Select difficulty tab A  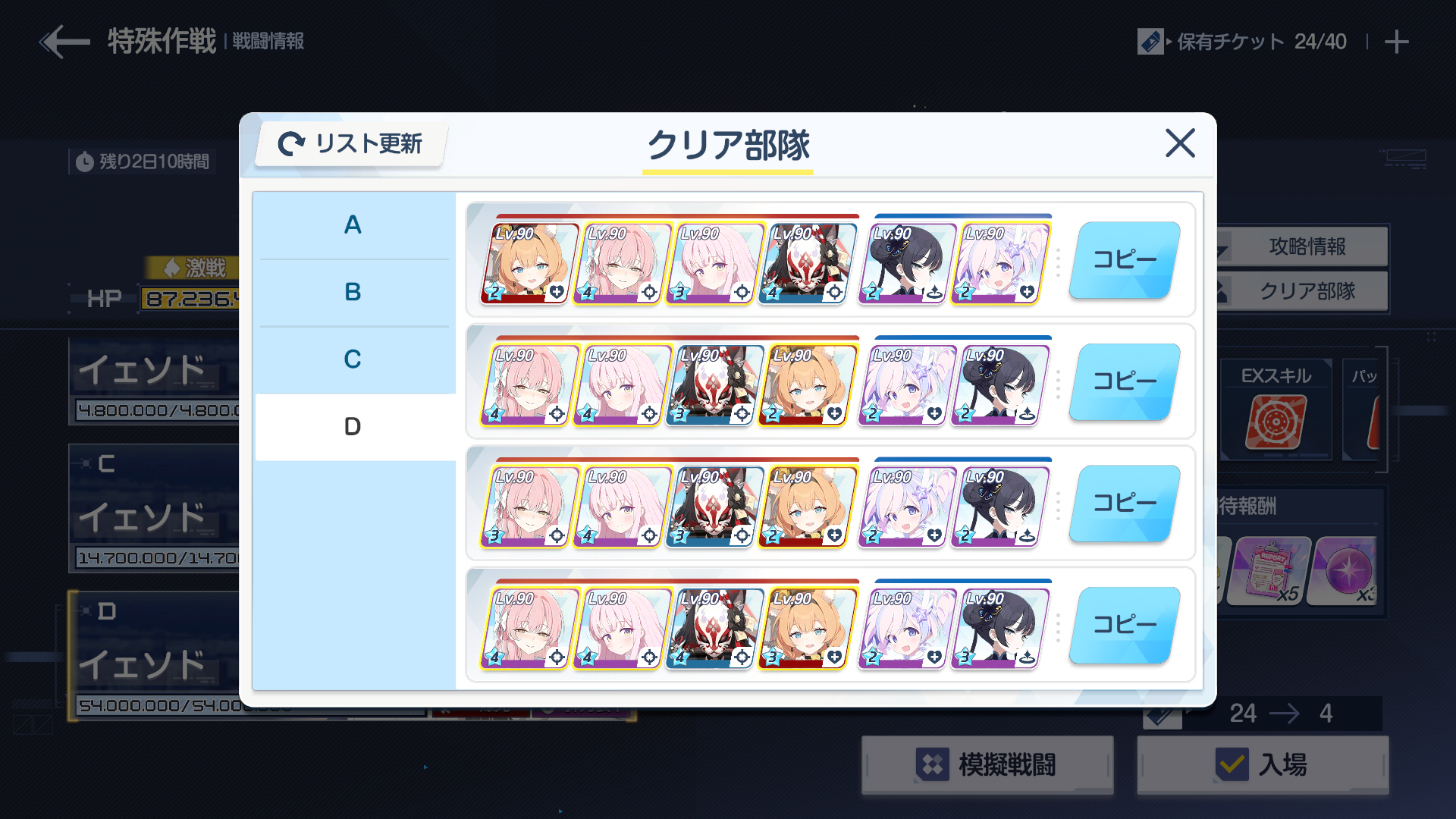point(353,225)
